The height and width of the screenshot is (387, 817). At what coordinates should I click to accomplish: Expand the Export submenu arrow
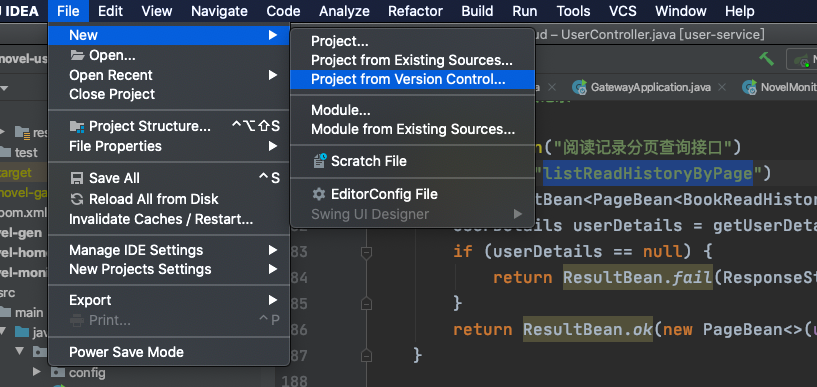(273, 300)
